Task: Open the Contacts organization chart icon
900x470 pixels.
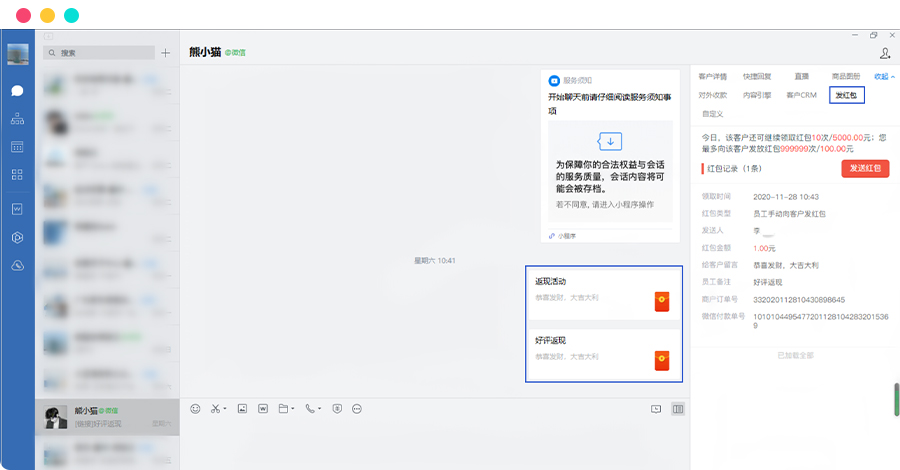Action: pos(17,119)
